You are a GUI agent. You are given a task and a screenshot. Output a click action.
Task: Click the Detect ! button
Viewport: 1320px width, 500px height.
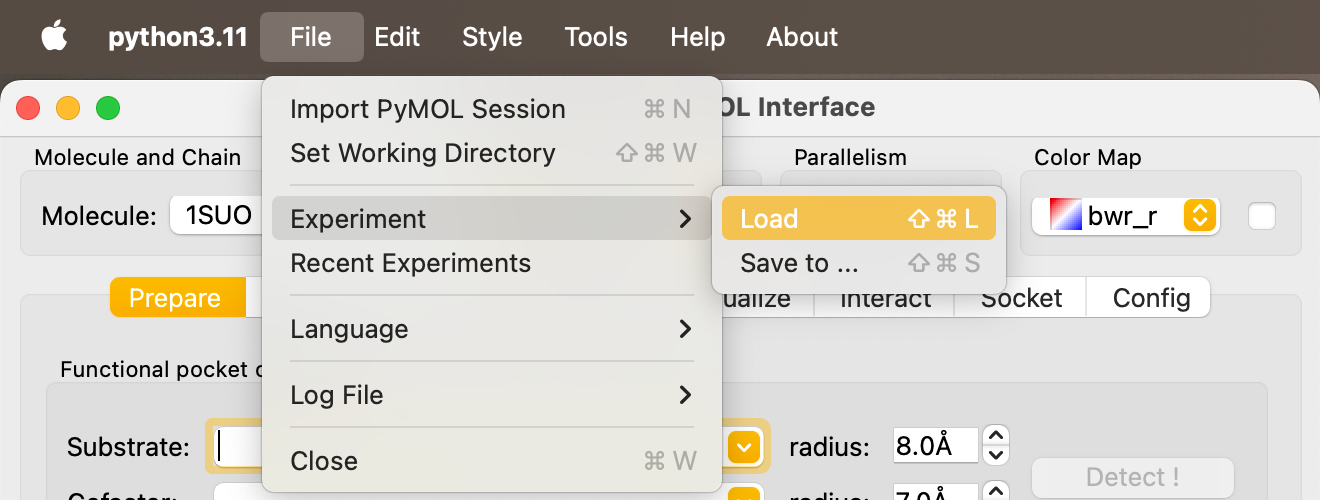pyautogui.click(x=1132, y=477)
